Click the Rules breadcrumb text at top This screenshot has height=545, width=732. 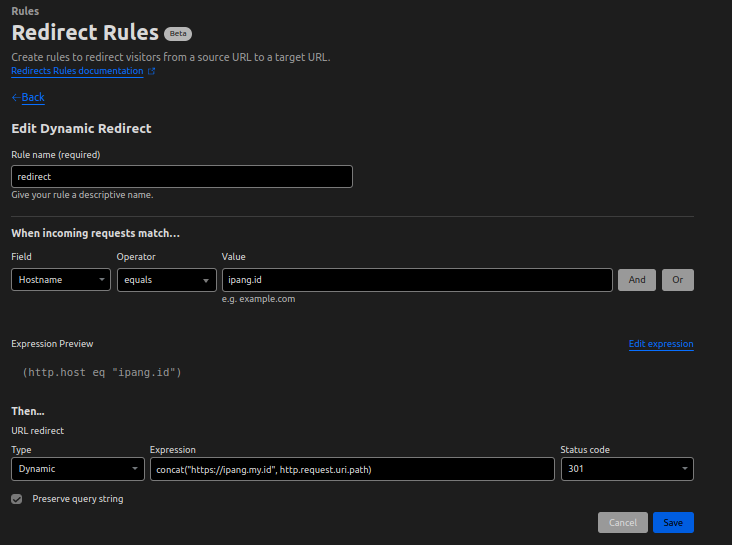[25, 11]
